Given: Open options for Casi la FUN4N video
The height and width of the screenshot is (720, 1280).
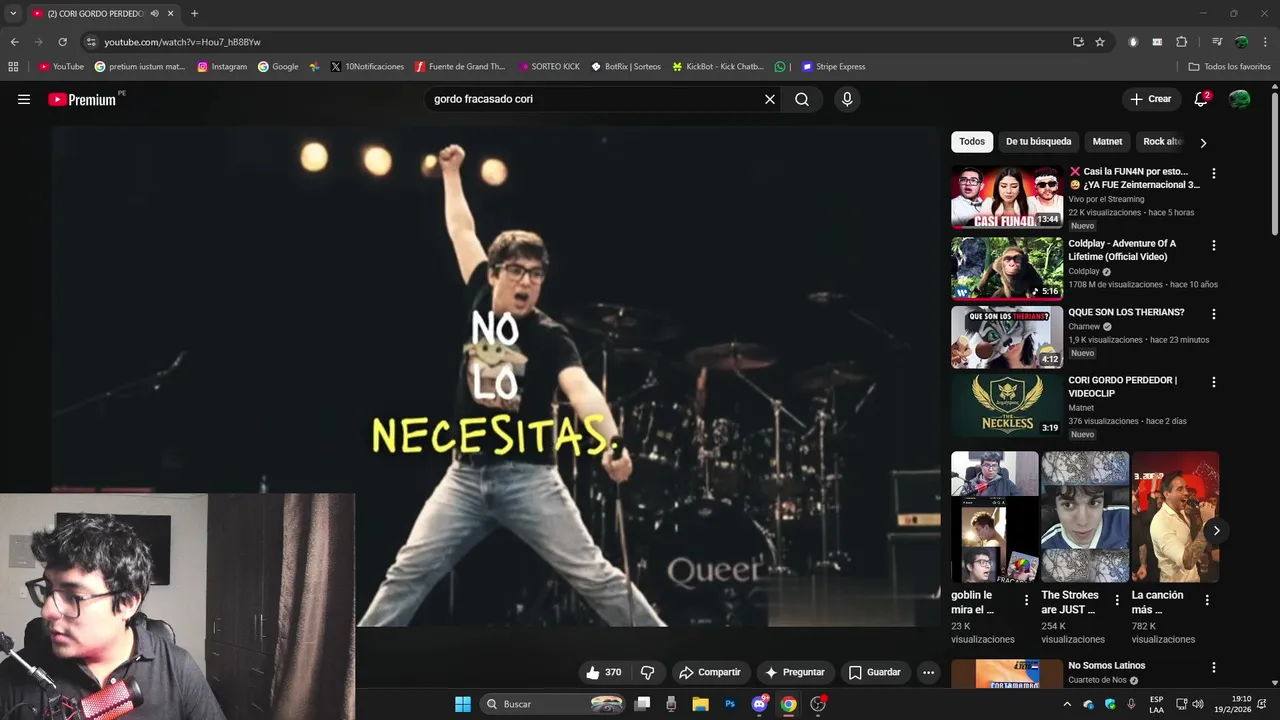Looking at the screenshot, I should tap(1214, 173).
